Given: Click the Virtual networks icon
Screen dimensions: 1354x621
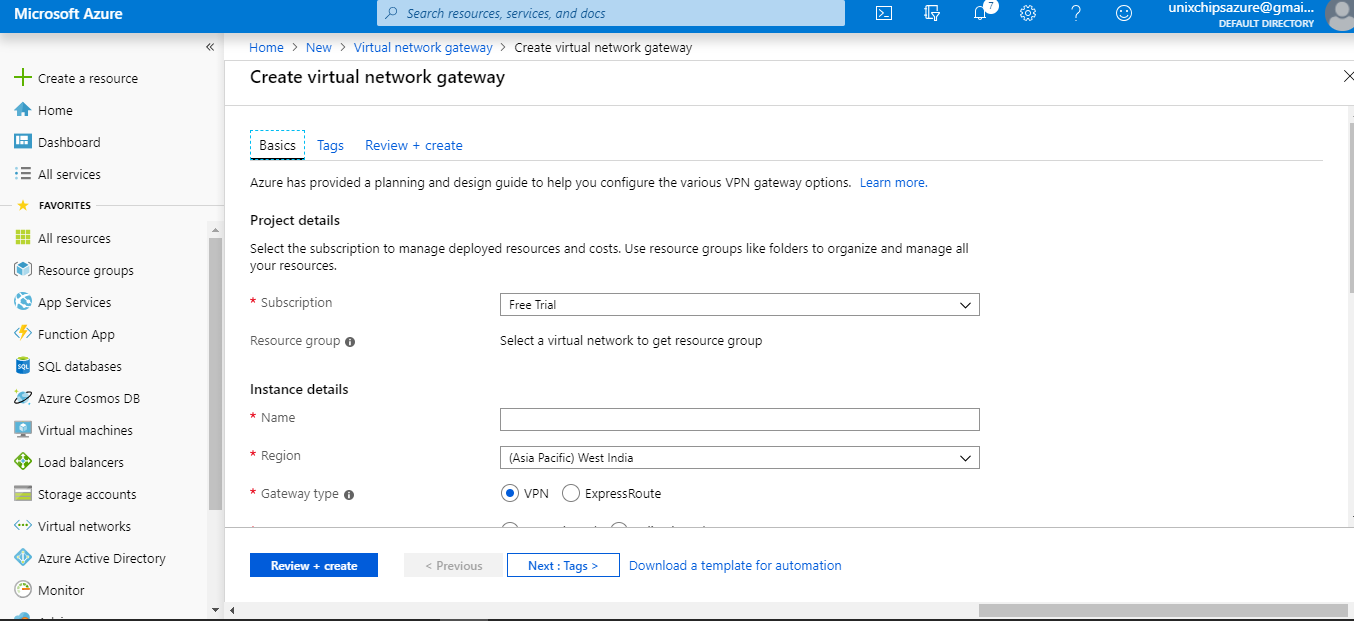Looking at the screenshot, I should point(23,526).
